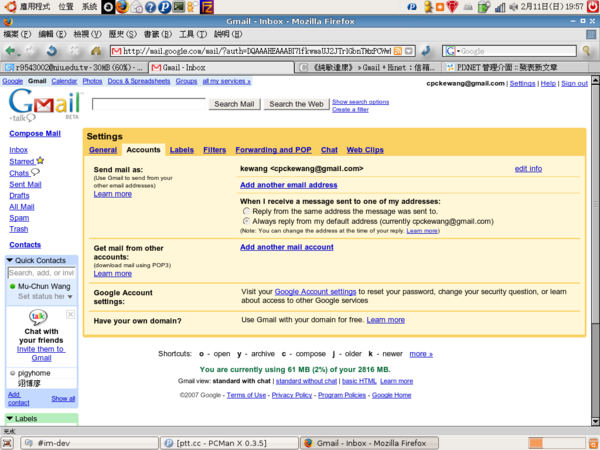Click the Search Mail button

coord(234,104)
